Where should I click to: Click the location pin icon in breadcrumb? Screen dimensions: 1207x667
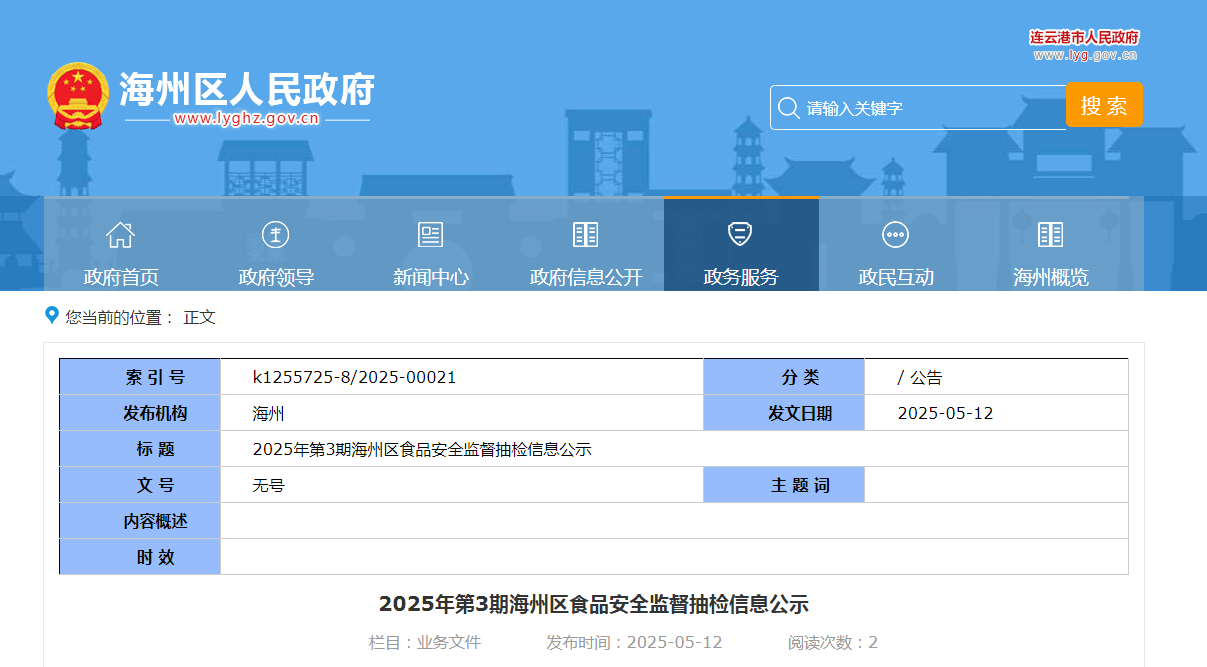(x=52, y=316)
